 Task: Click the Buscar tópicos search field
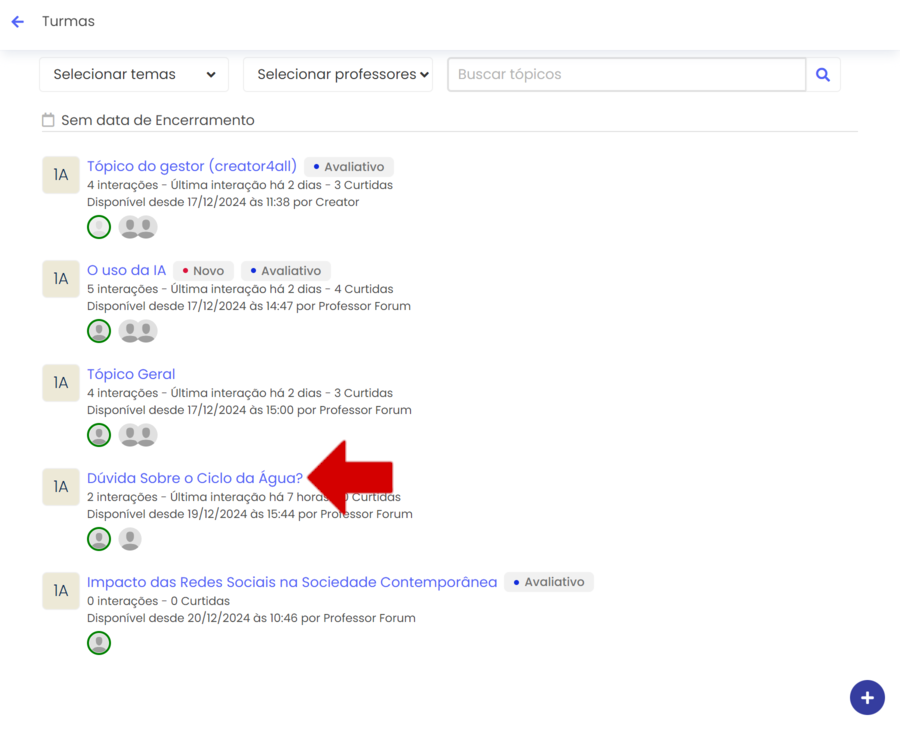(x=626, y=75)
